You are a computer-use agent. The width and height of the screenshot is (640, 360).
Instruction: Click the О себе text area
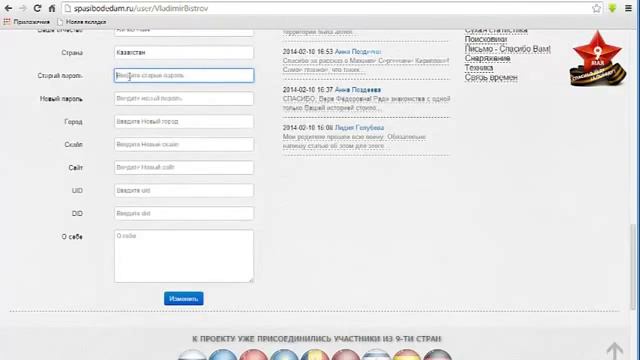(x=184, y=256)
